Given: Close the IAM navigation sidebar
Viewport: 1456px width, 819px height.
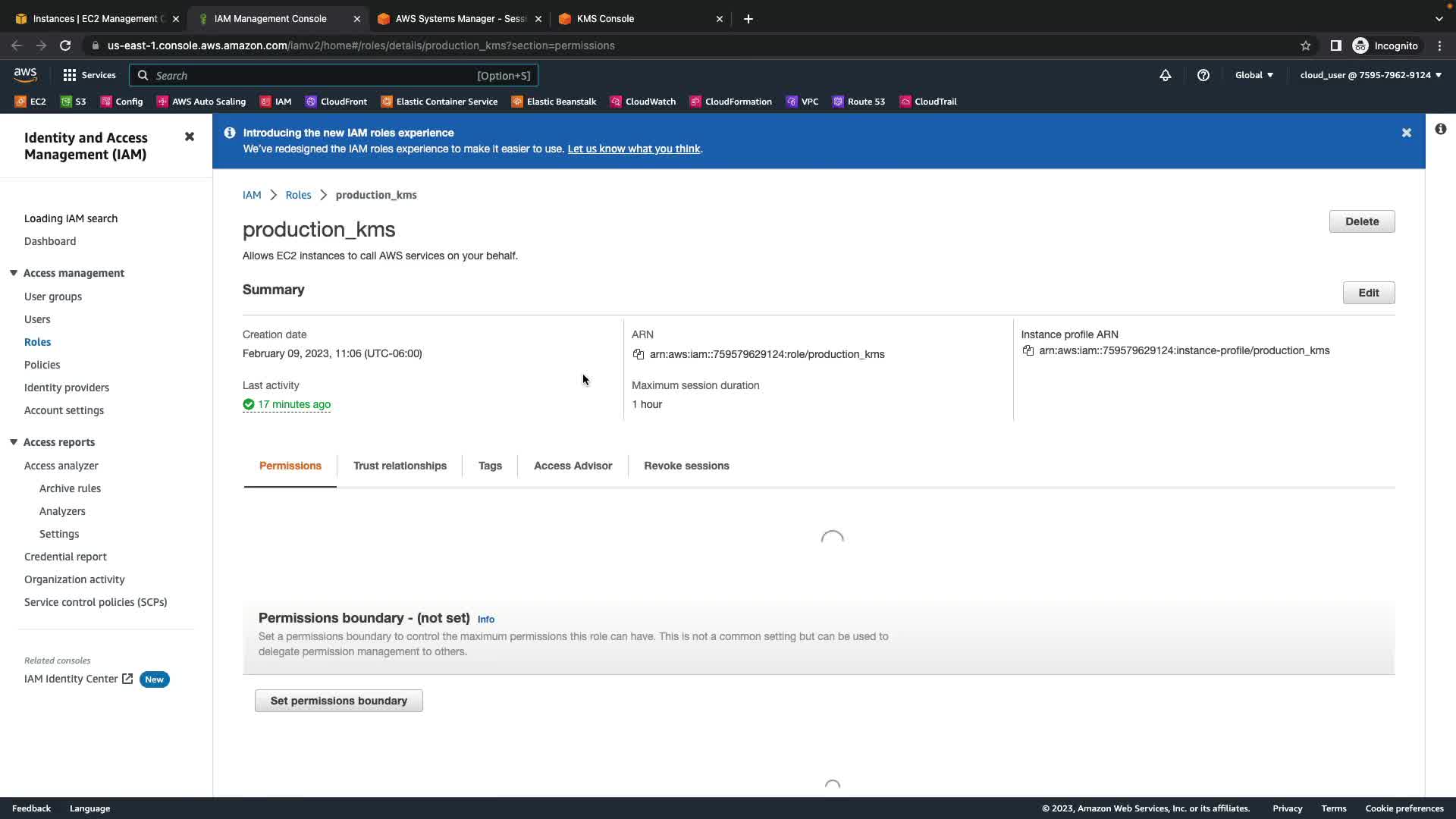Looking at the screenshot, I should (x=190, y=136).
